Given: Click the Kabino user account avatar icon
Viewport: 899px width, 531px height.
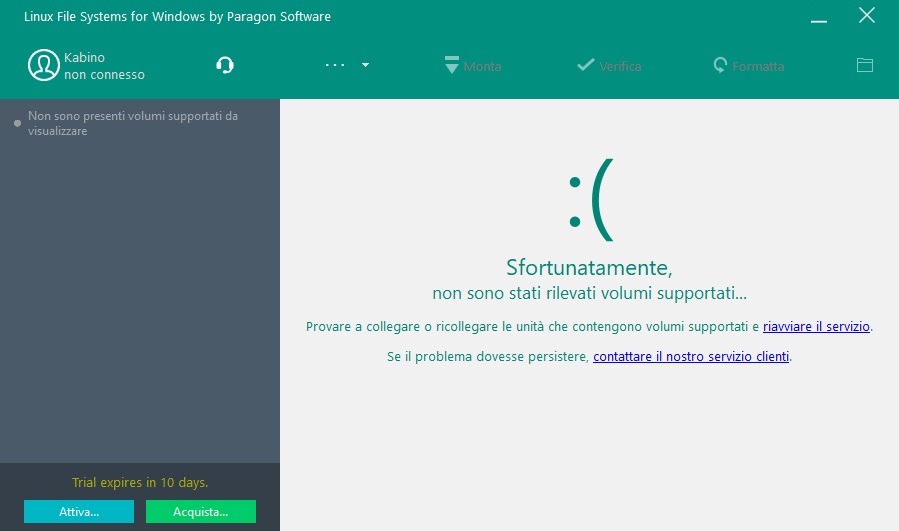Looking at the screenshot, I should point(44,65).
